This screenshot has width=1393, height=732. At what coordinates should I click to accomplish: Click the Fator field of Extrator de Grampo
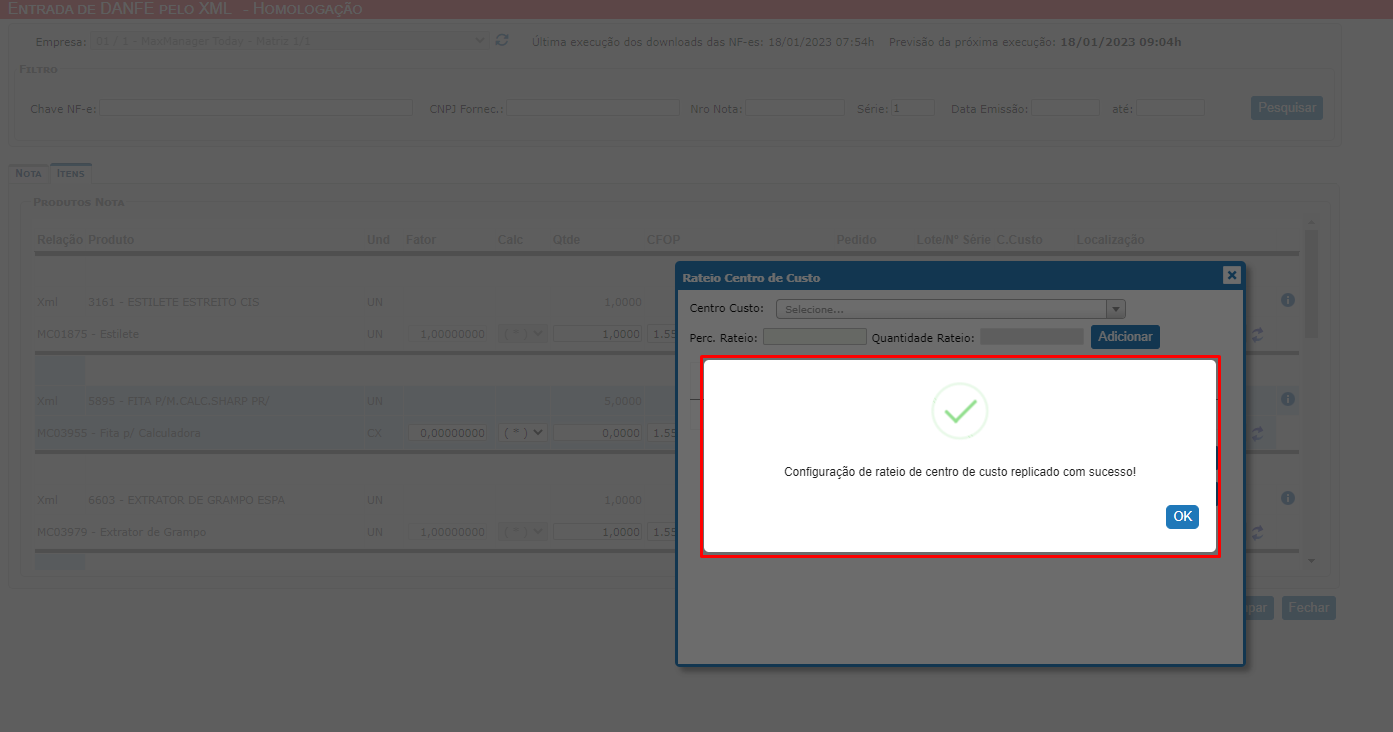tap(447, 532)
